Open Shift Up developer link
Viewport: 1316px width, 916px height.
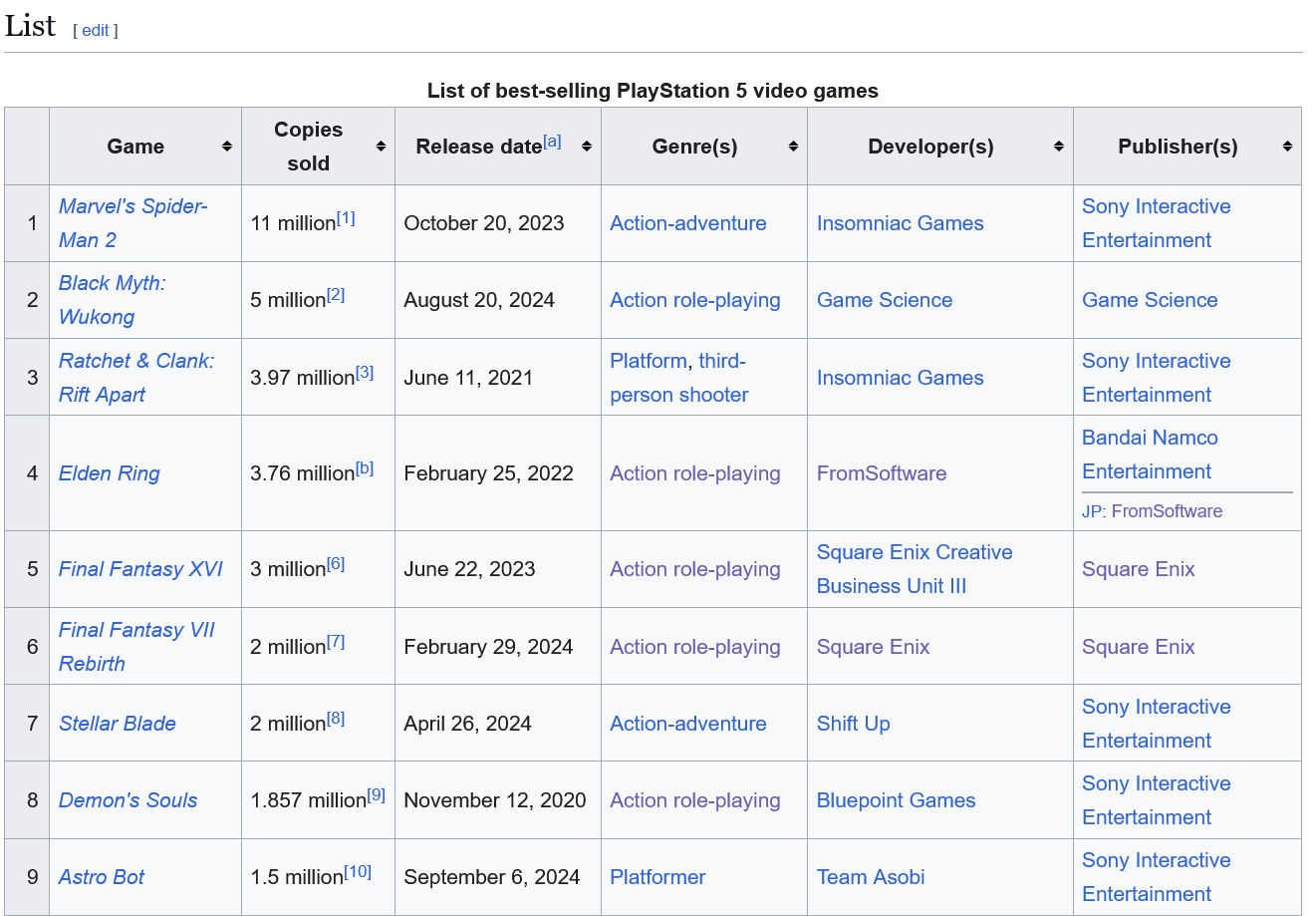854,724
